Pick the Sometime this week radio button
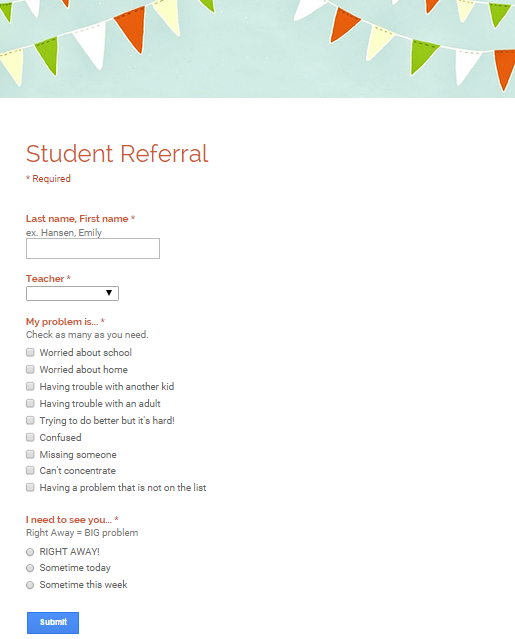The image size is (515, 639). point(30,585)
